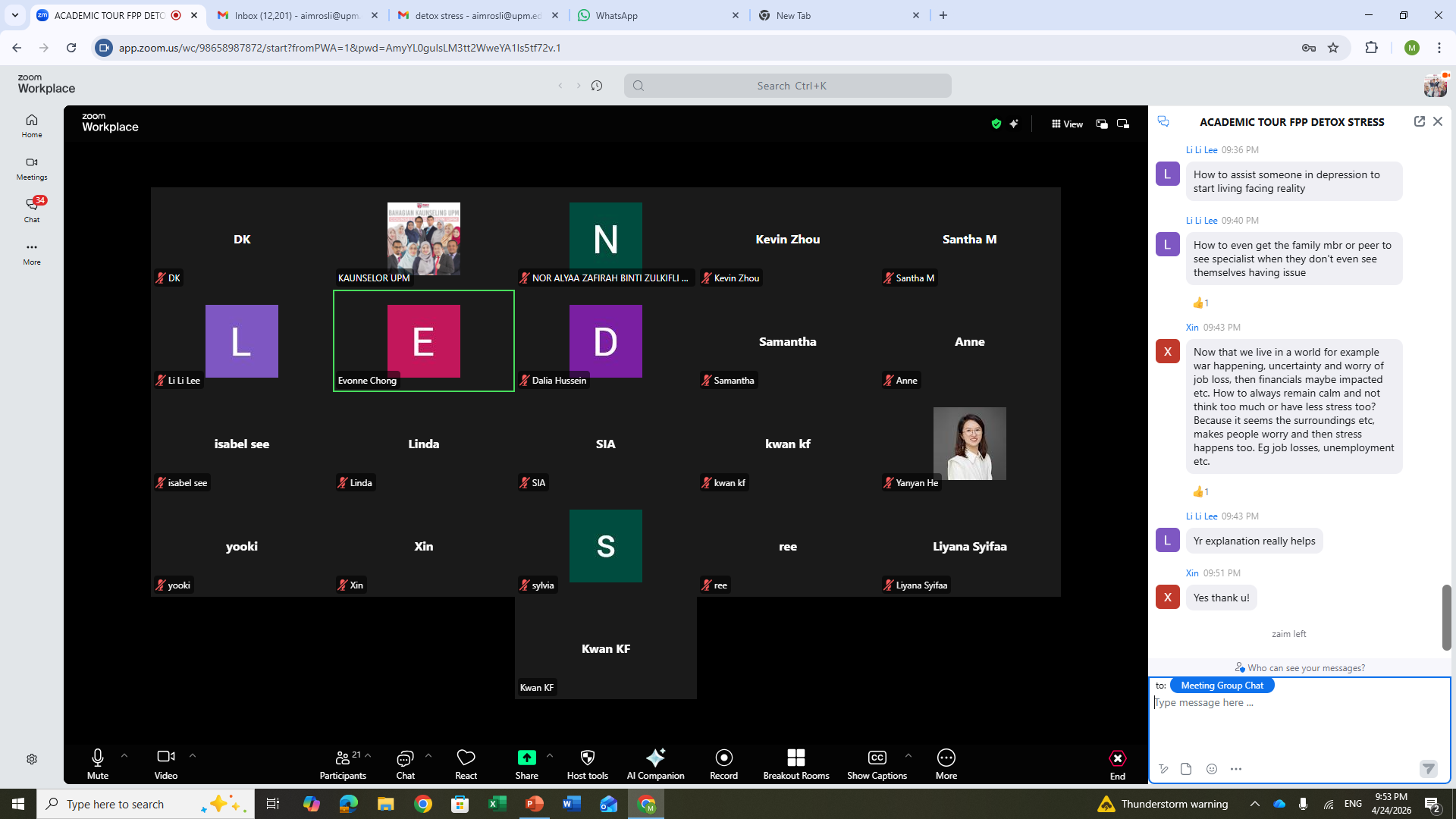This screenshot has height=819, width=1456.
Task: Open PowerPoint from the taskbar
Action: tap(535, 804)
